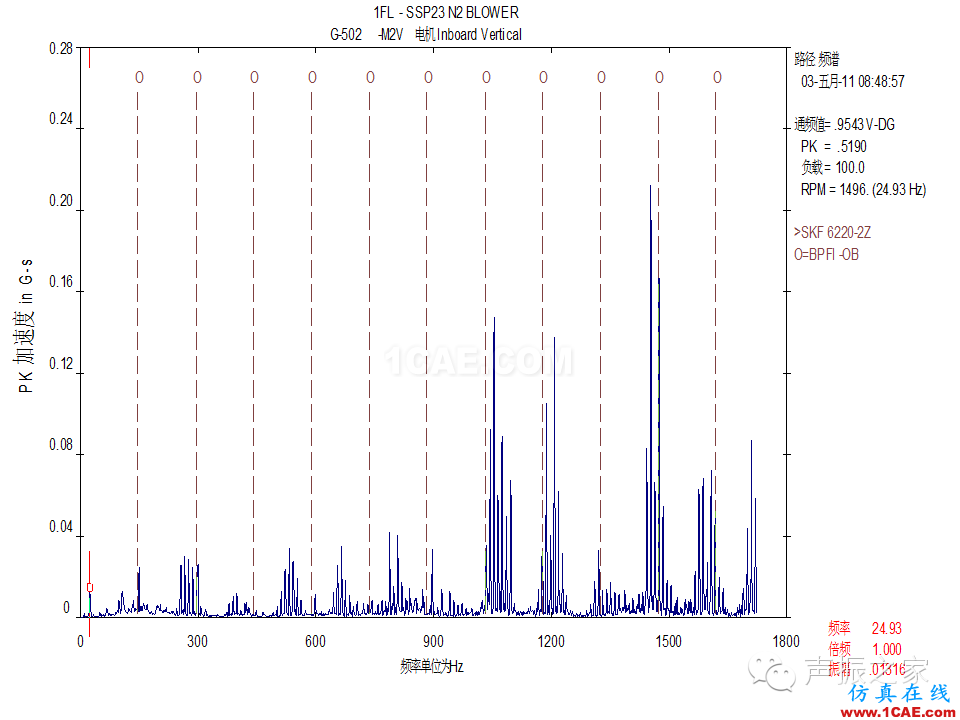Select the eighth BPFI marker O near 1200 Hz
This screenshot has width=960, height=720.
(x=544, y=78)
